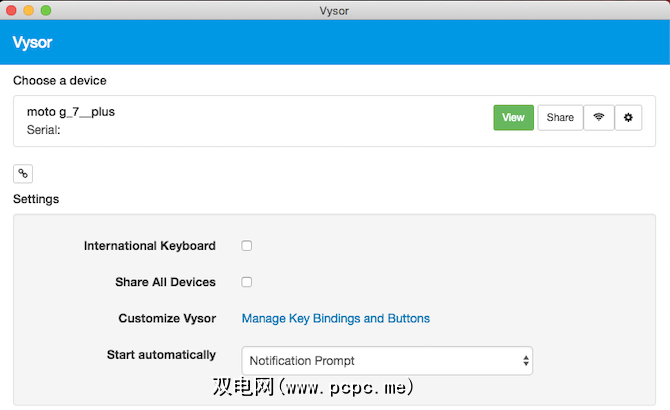Image resolution: width=670 pixels, height=410 pixels.
Task: Toggle the Share All Devices checkbox
Action: (x=247, y=282)
